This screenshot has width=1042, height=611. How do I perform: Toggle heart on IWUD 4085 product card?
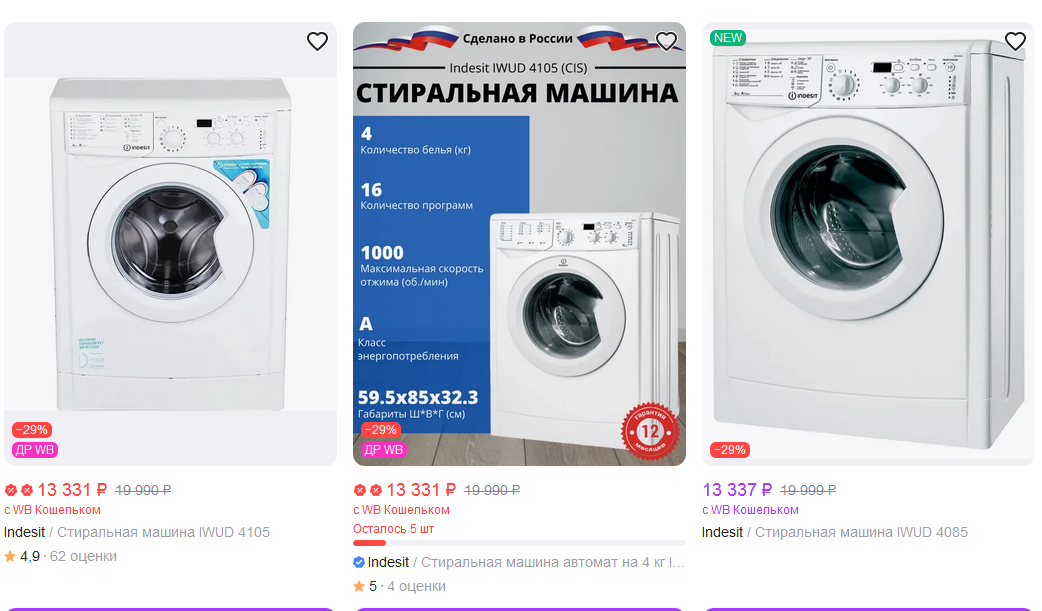point(1015,41)
